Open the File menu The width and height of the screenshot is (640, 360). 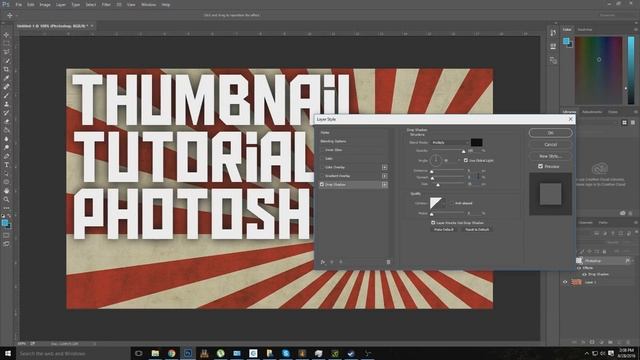click(19, 4)
